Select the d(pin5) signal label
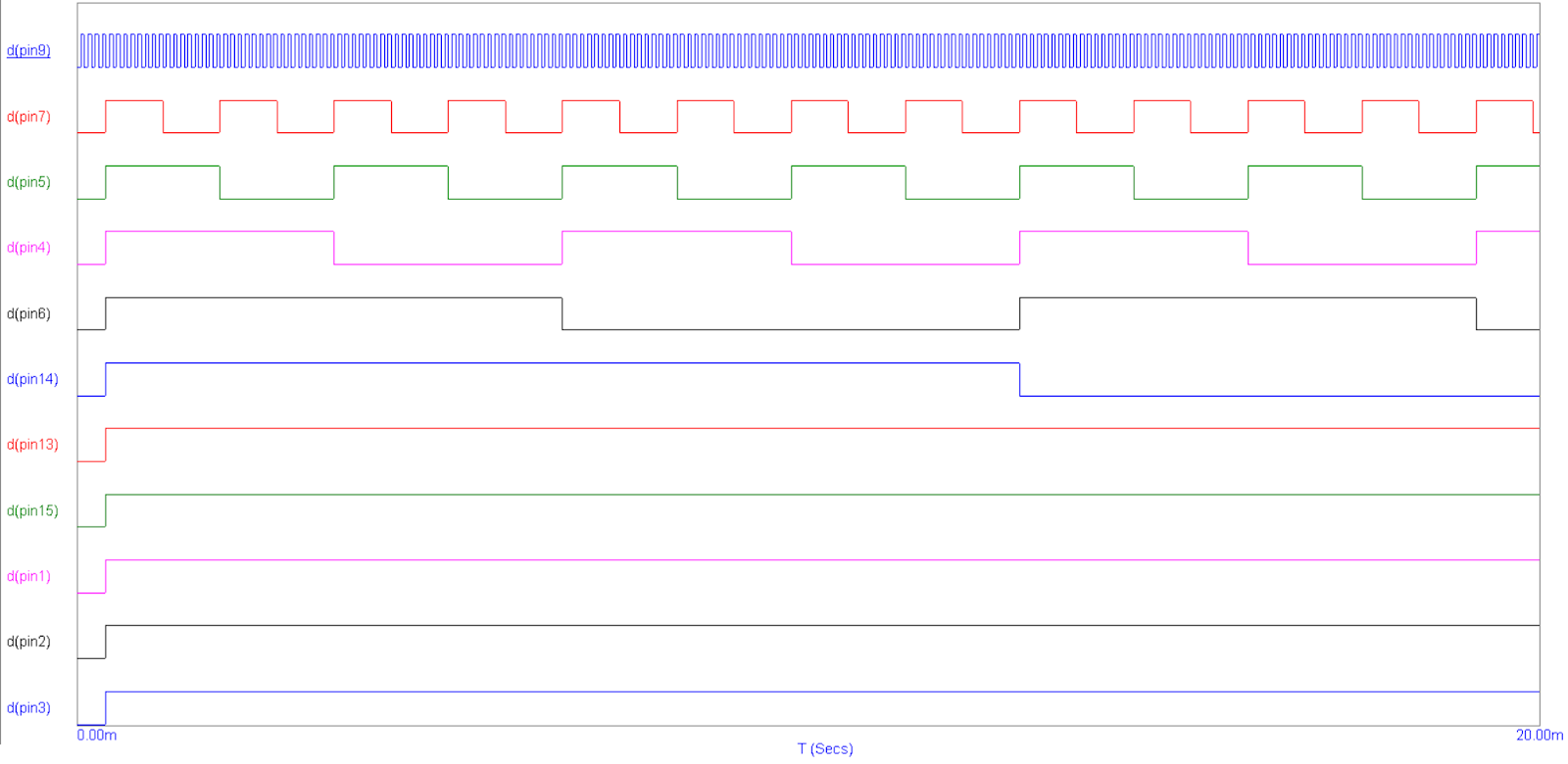This screenshot has height=764, width=1568. 28,182
